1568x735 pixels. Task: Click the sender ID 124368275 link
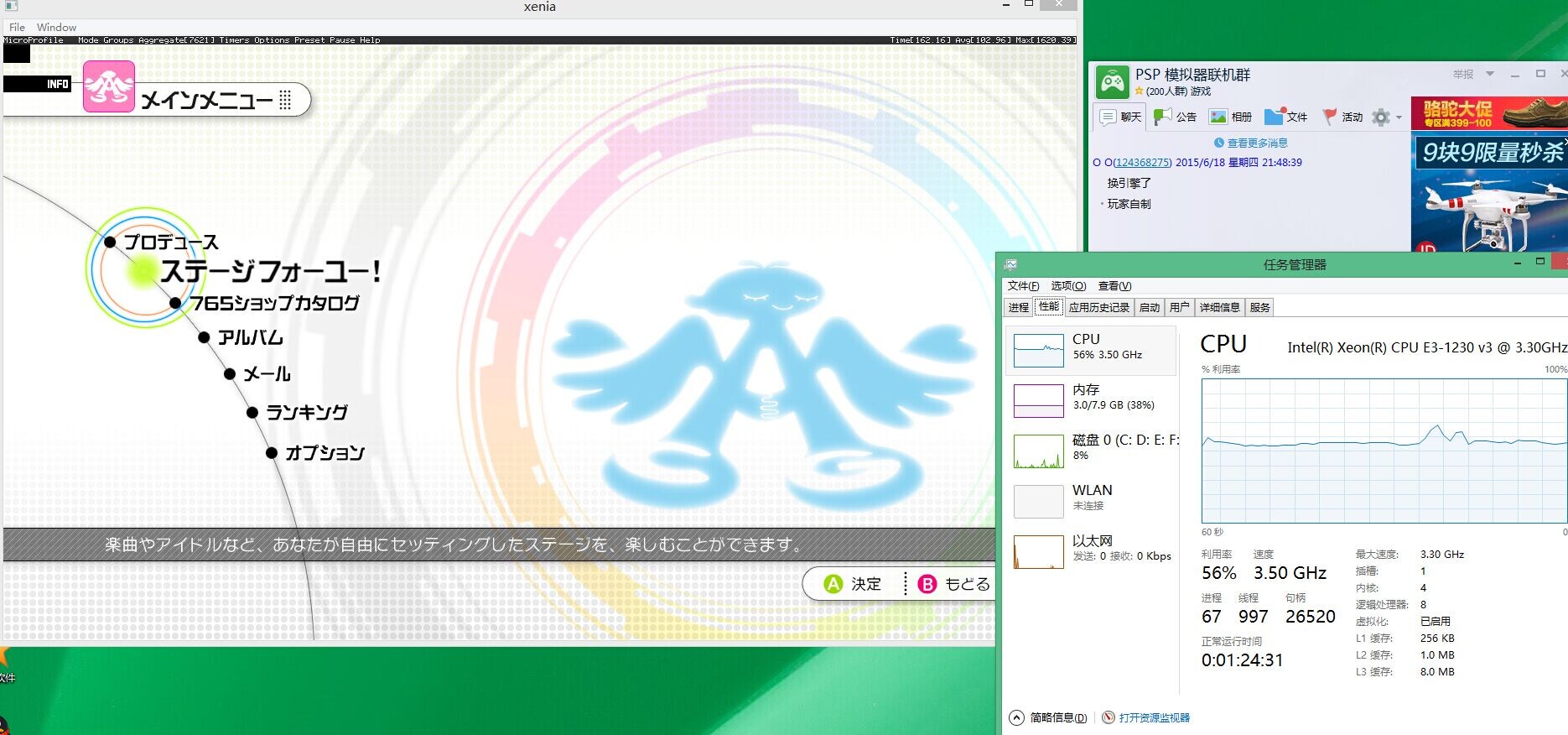coord(1142,163)
